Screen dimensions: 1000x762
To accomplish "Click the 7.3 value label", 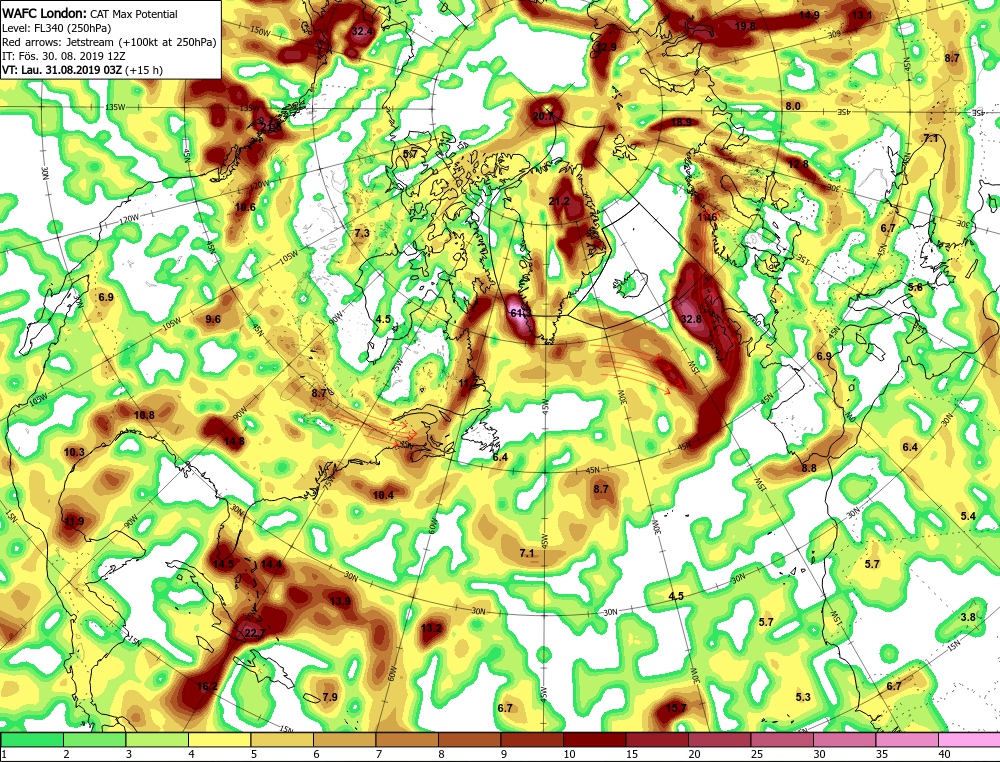I will (x=362, y=233).
